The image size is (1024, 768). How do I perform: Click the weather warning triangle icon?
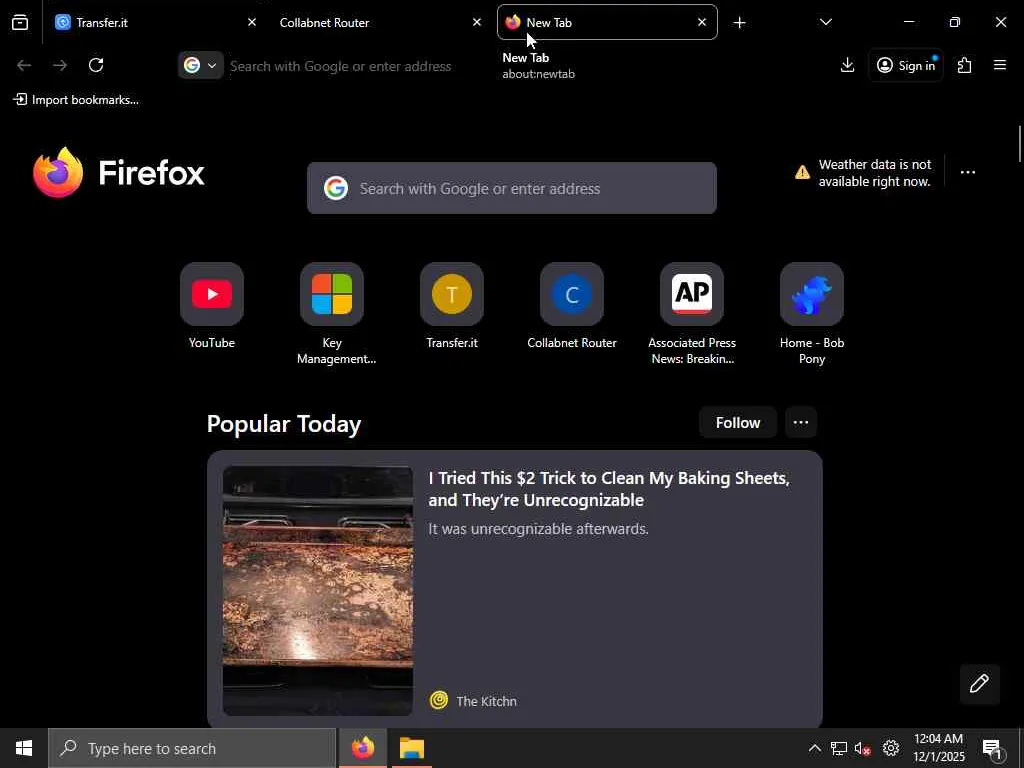[x=802, y=172]
